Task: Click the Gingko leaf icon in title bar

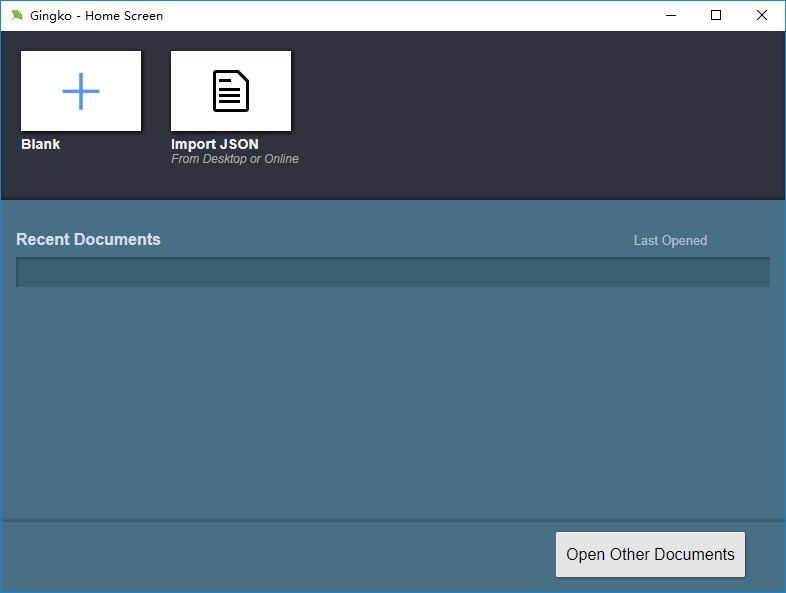Action: (17, 15)
